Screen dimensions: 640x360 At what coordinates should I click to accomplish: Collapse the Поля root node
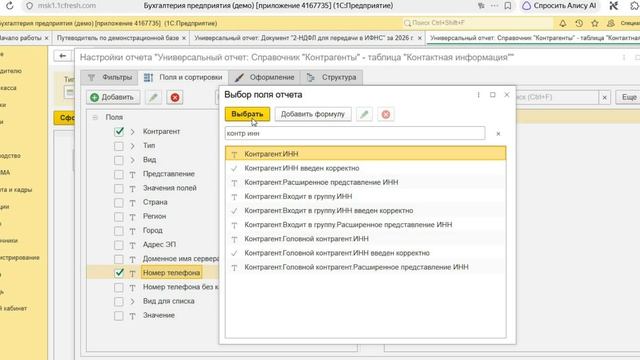[95, 117]
